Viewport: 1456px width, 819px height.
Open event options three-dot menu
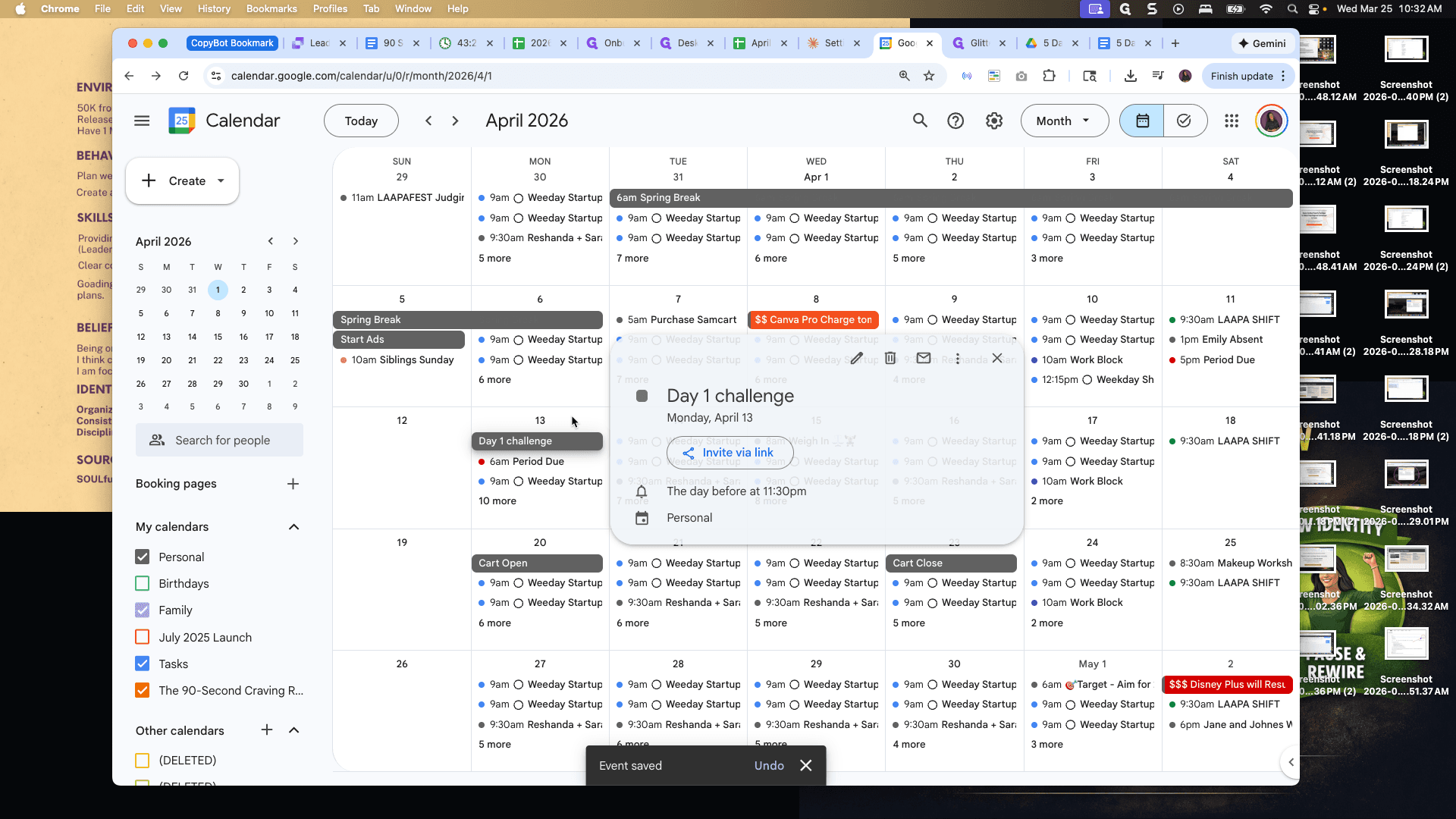[x=958, y=358]
